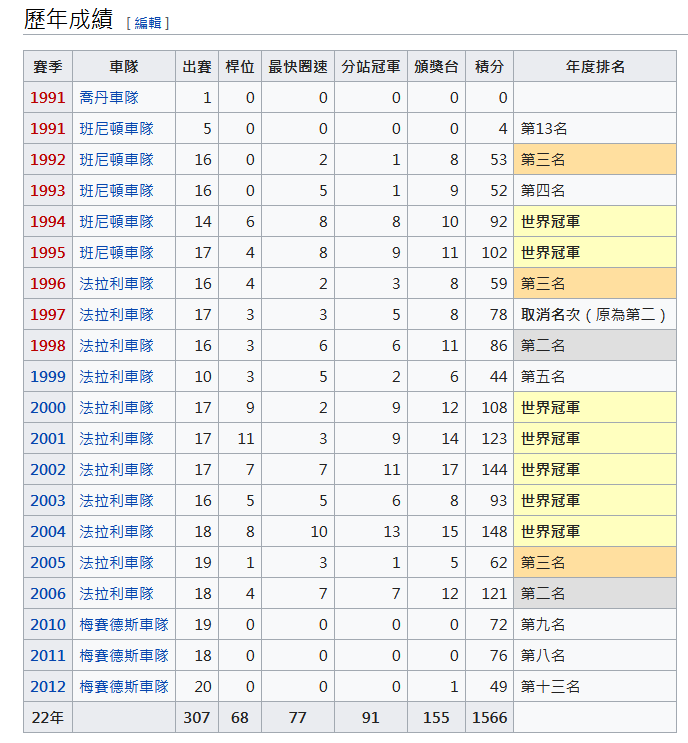Open the 2000 season link

coord(48,408)
